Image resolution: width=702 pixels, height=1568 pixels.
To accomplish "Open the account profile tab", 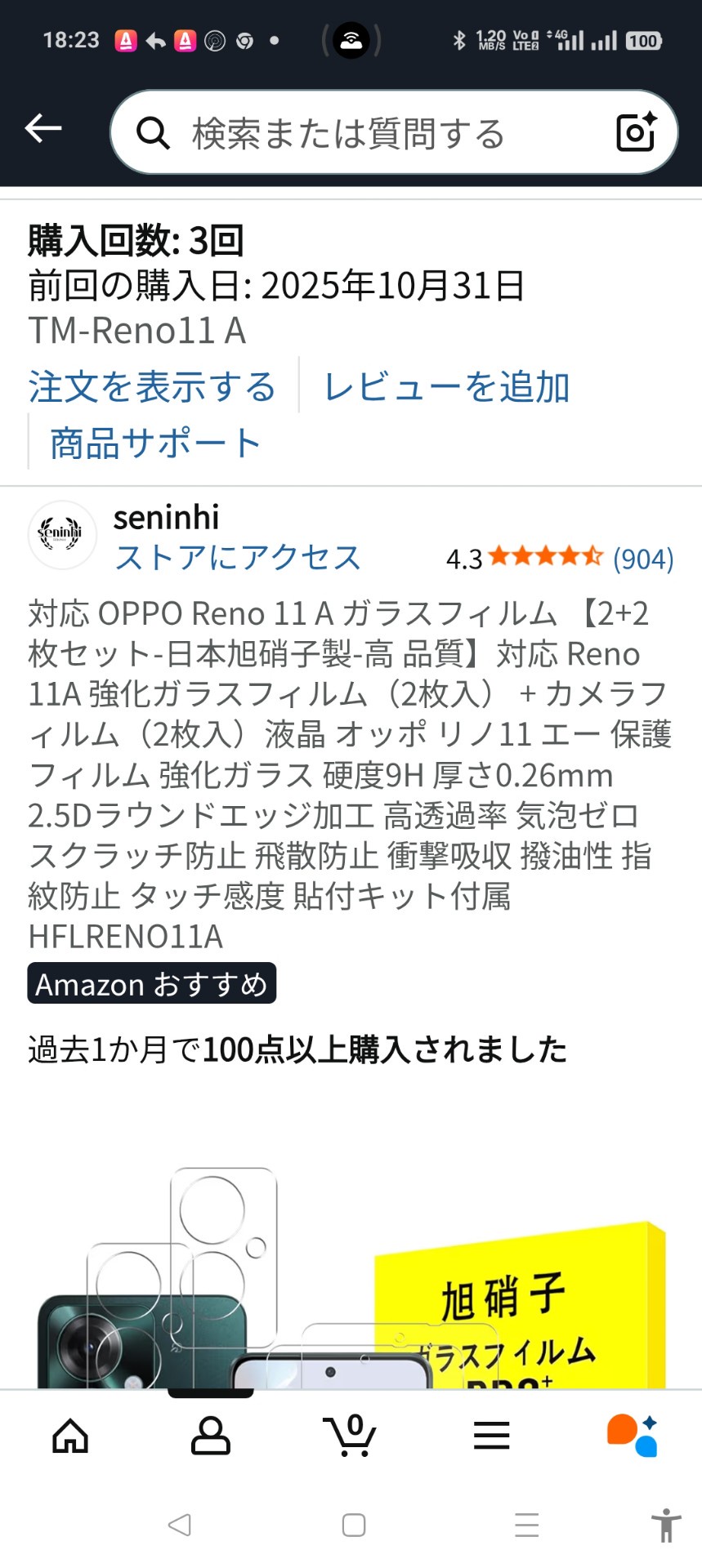I will pyautogui.click(x=210, y=1436).
